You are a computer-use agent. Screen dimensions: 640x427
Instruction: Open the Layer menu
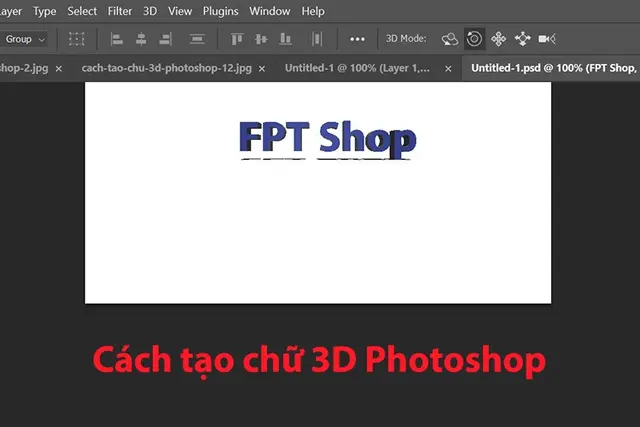tap(11, 11)
